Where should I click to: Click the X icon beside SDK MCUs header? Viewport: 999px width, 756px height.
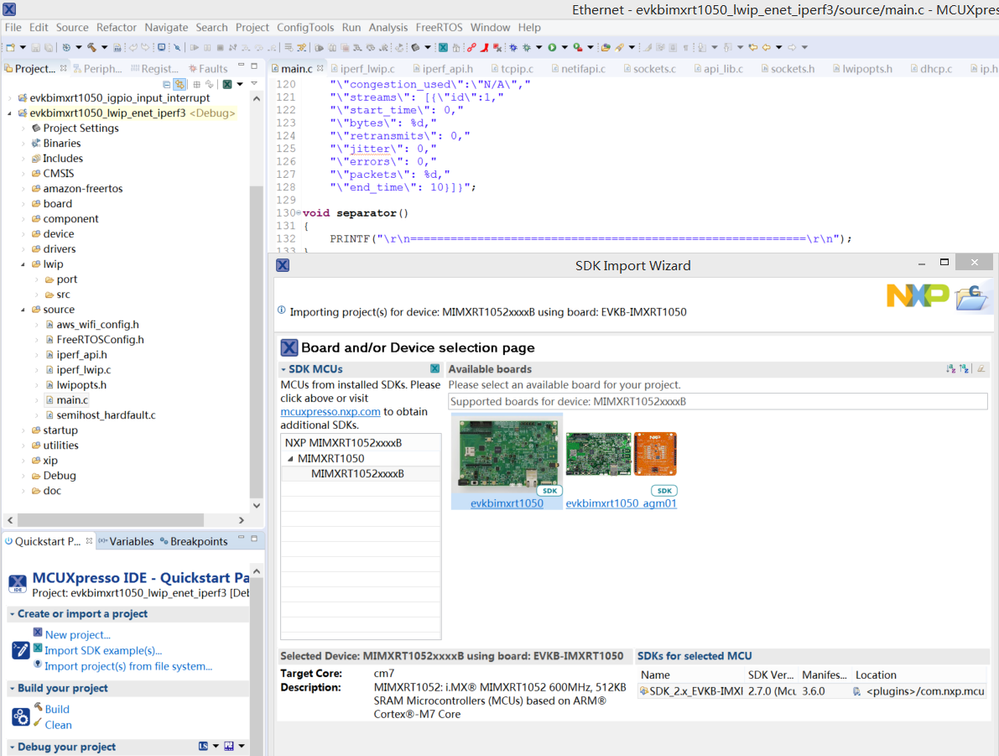point(435,369)
